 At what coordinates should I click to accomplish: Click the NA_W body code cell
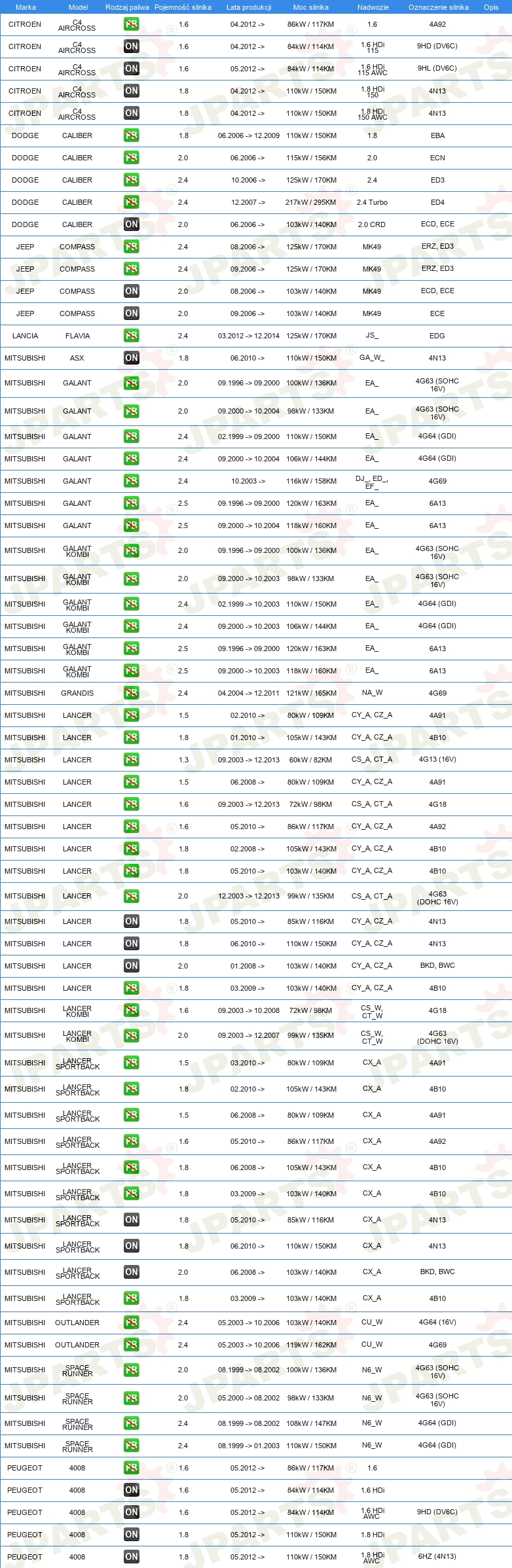pos(372,693)
